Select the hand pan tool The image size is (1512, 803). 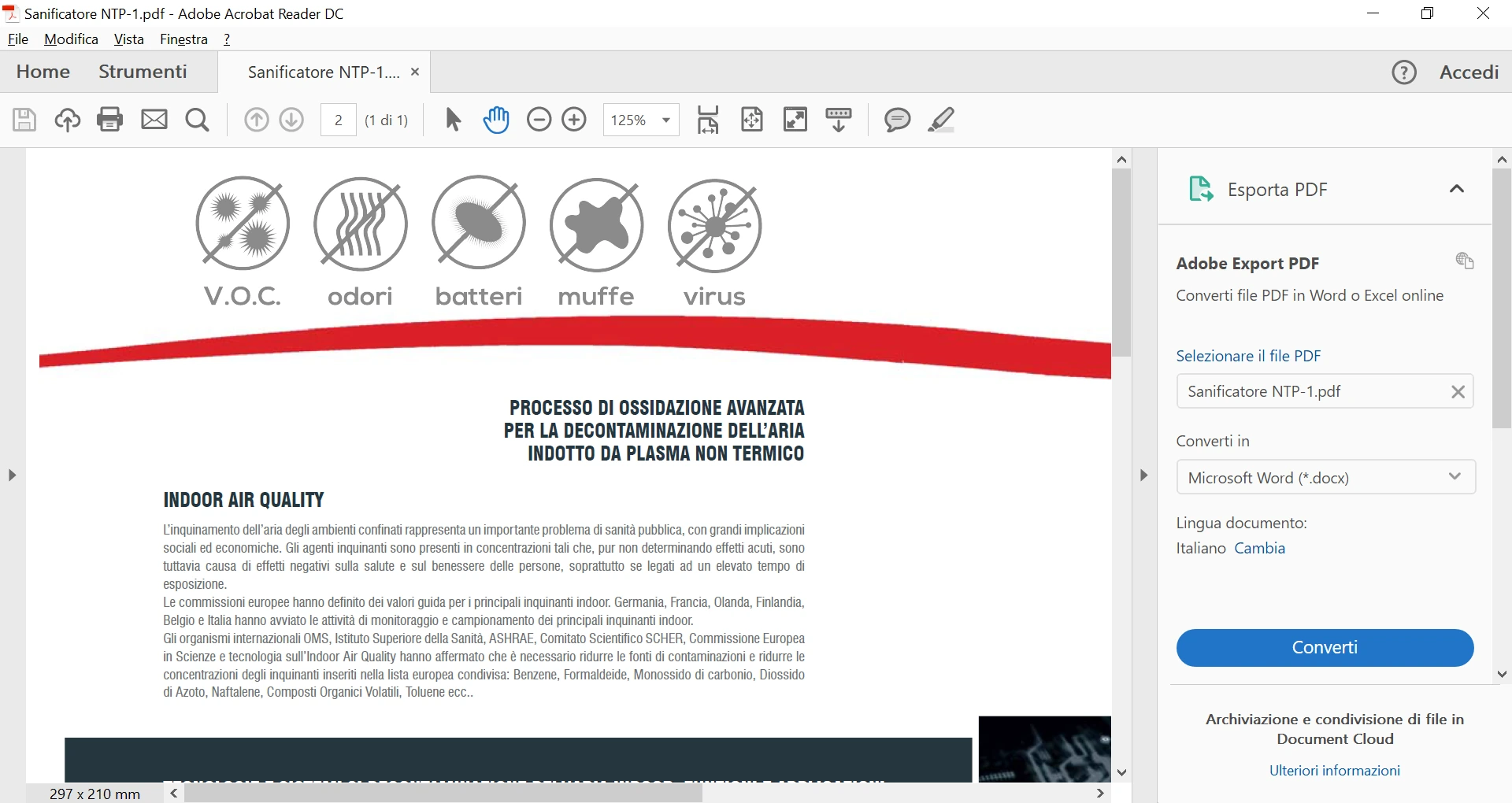[x=496, y=120]
